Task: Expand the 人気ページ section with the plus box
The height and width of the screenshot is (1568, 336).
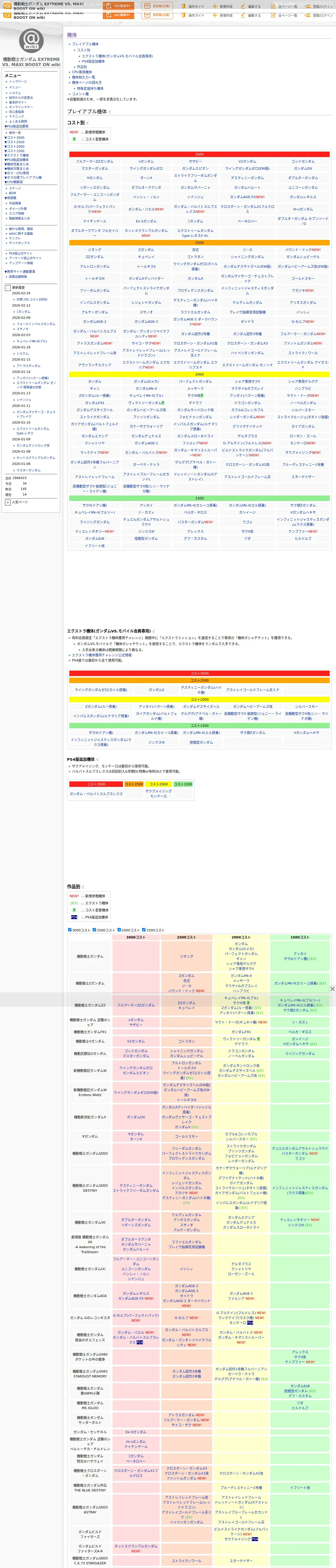Action: click(x=8, y=502)
